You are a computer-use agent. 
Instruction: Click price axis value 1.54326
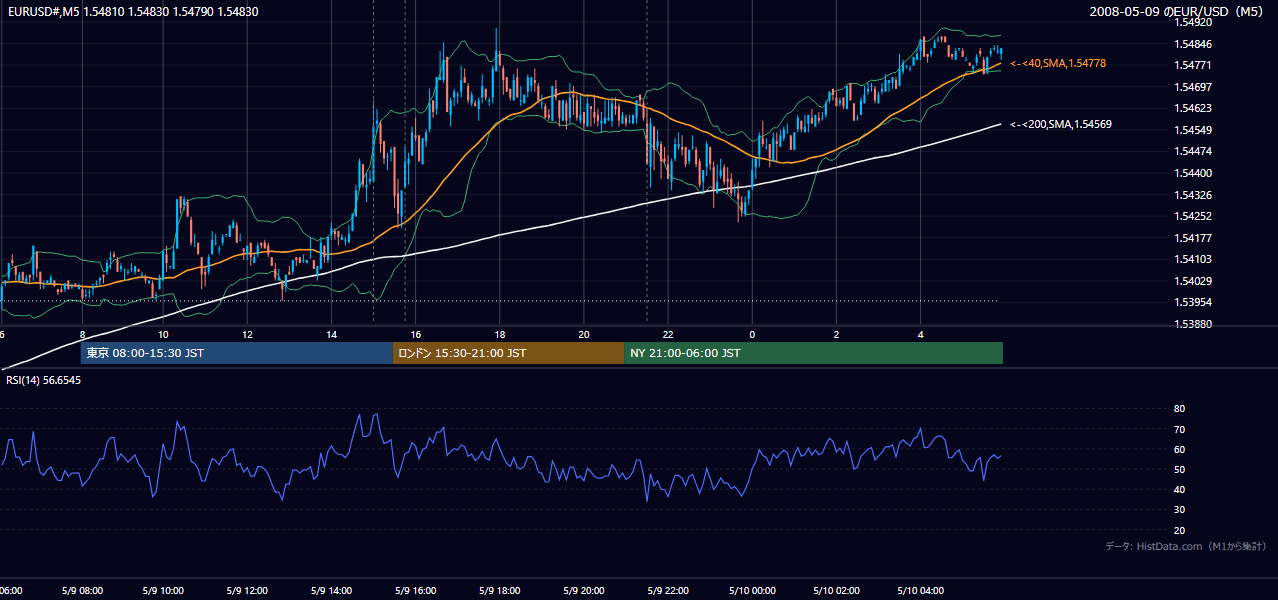point(1193,194)
